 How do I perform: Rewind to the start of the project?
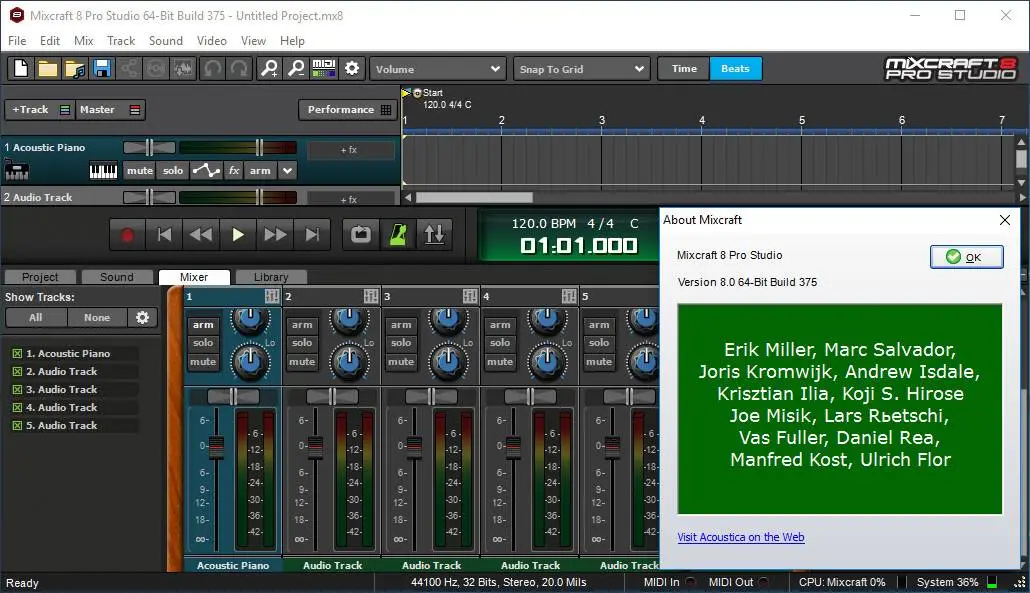coord(164,234)
